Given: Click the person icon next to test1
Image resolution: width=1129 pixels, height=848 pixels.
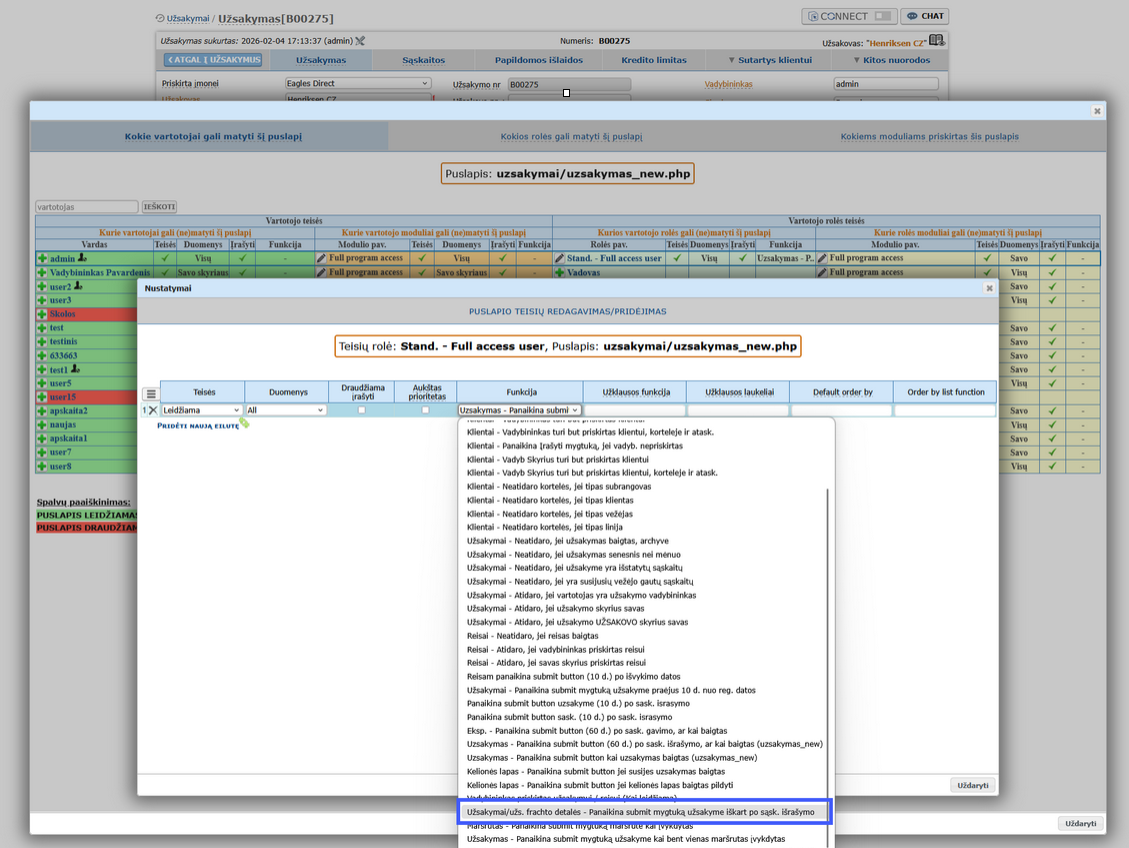Looking at the screenshot, I should (75, 369).
